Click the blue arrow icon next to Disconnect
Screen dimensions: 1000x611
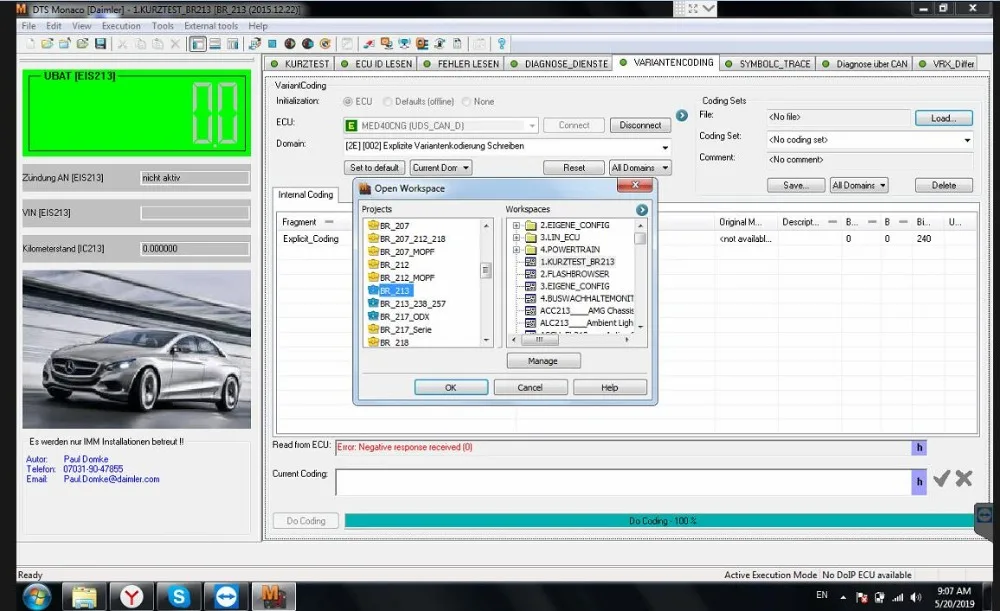682,116
